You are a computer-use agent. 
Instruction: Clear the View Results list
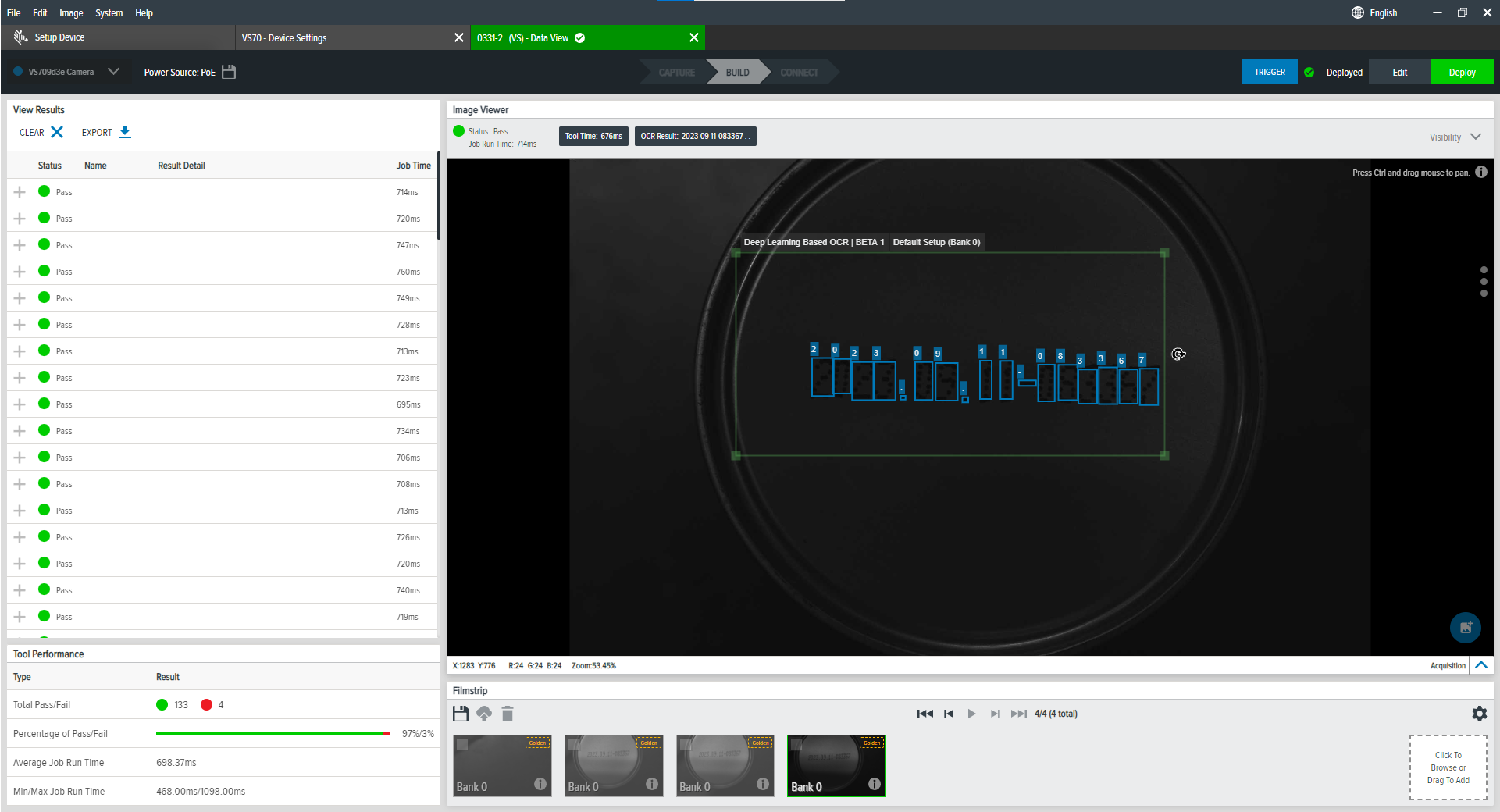[57, 132]
